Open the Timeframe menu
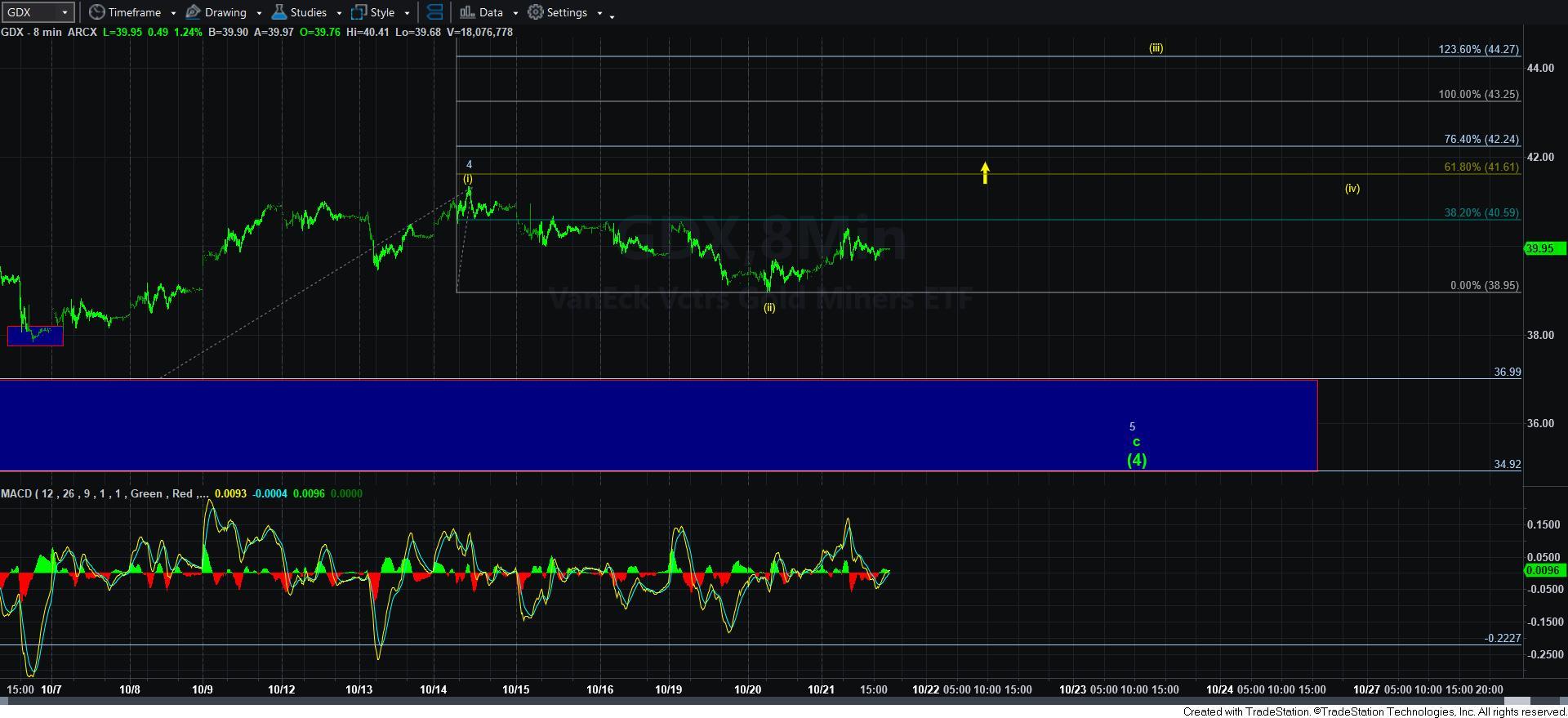The height and width of the screenshot is (718, 1568). pos(133,12)
